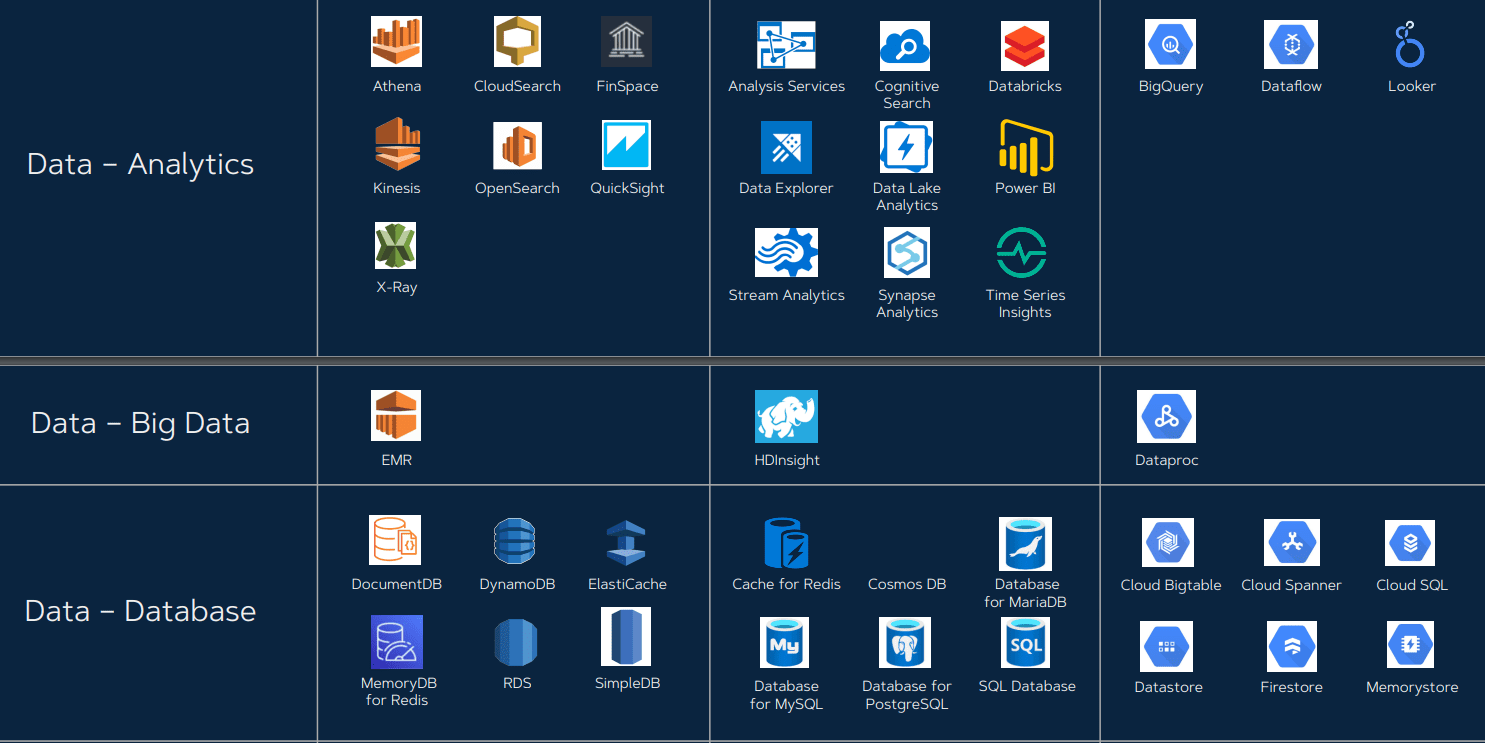This screenshot has width=1485, height=743.
Task: Open the Looker icon
Action: click(1410, 44)
